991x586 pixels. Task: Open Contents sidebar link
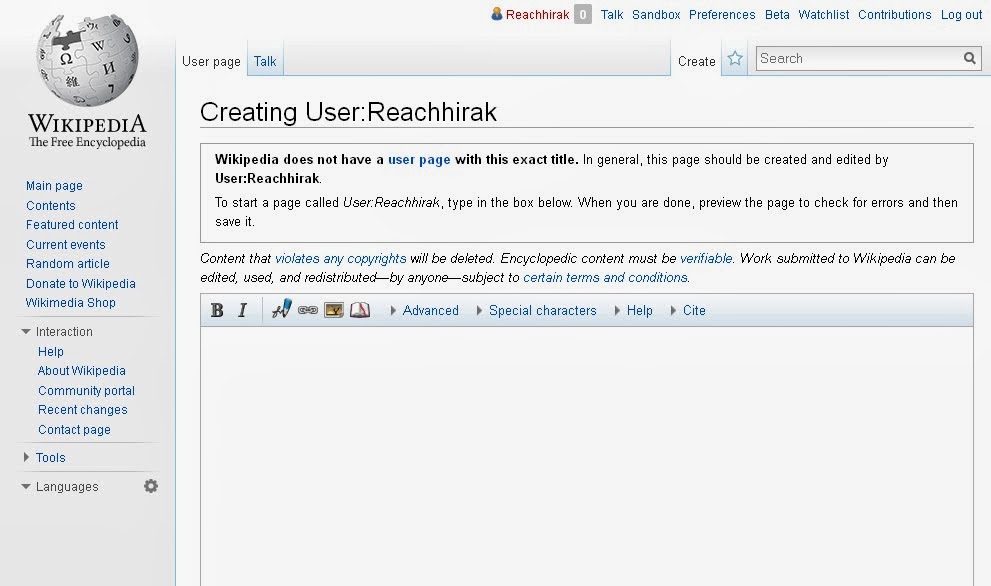pyautogui.click(x=51, y=205)
